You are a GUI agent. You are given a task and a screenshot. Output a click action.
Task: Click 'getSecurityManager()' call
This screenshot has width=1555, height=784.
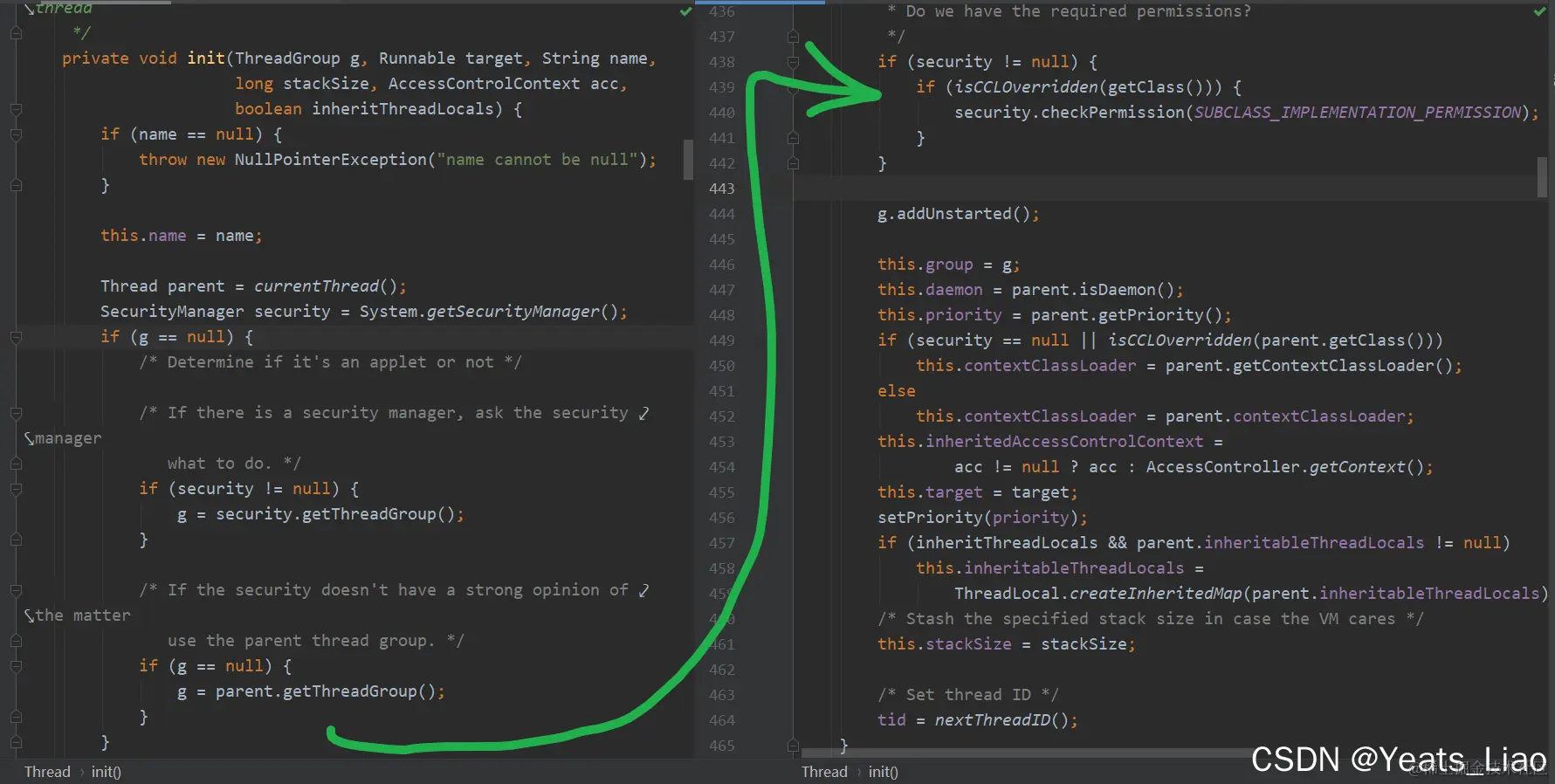click(522, 312)
